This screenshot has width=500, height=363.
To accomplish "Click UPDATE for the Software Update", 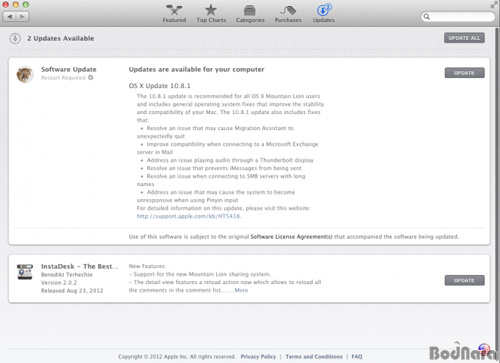I will (x=464, y=73).
